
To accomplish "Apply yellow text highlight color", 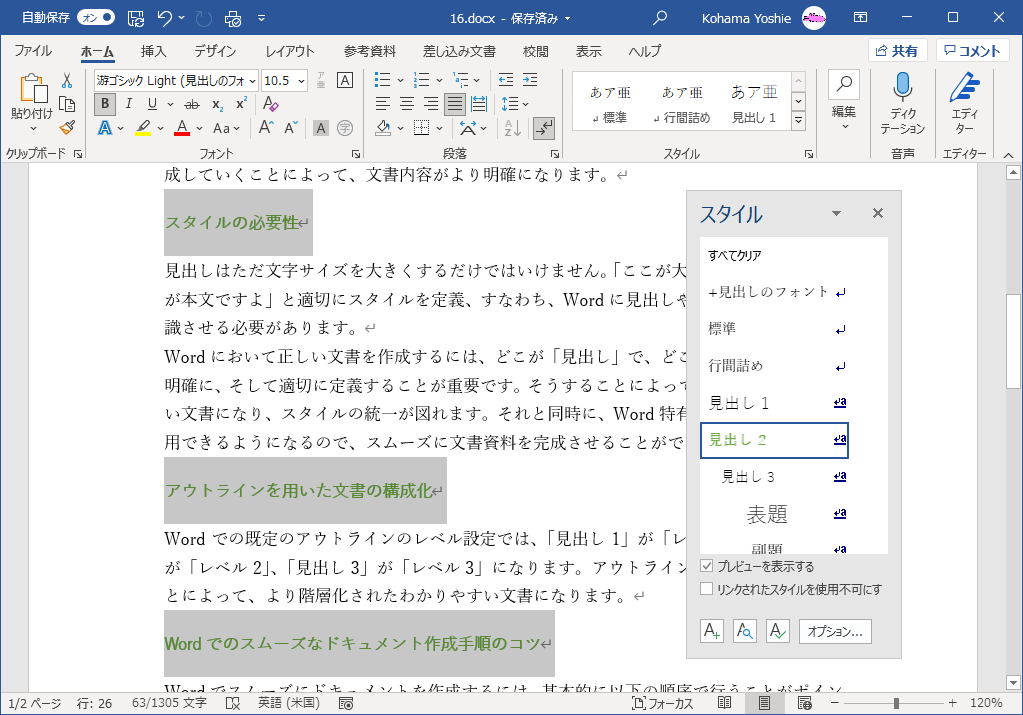I will click(x=144, y=128).
